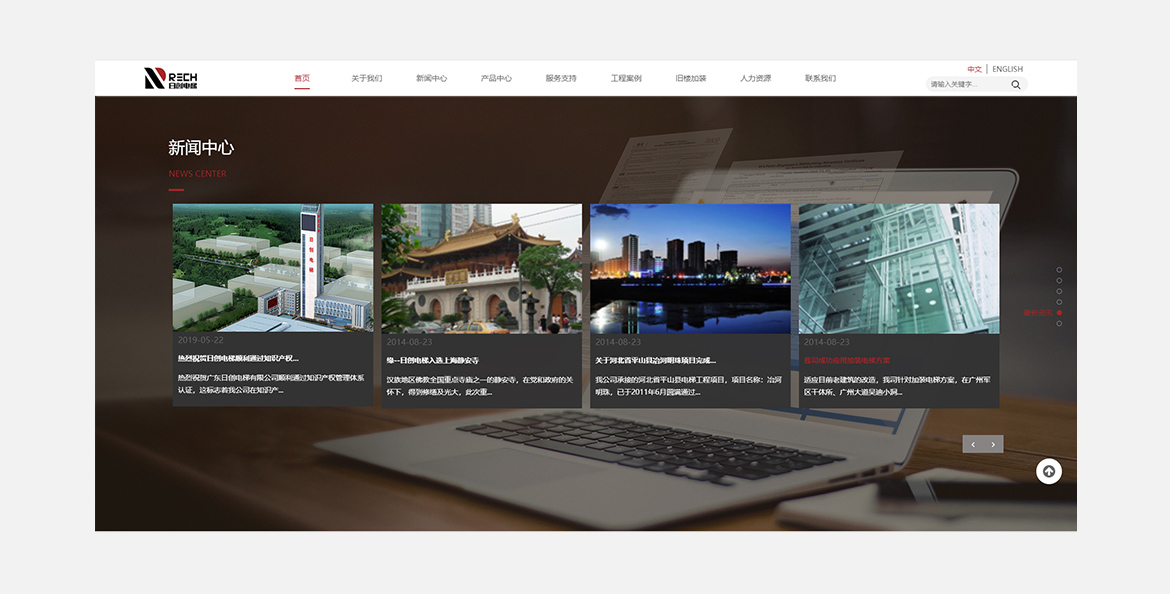Advance to next news carousel slide
Viewport: 1170px width, 594px height.
click(993, 444)
